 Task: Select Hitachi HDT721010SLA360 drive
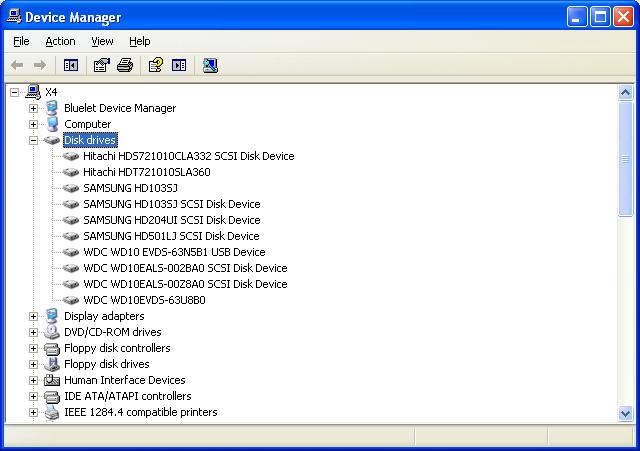pos(147,172)
